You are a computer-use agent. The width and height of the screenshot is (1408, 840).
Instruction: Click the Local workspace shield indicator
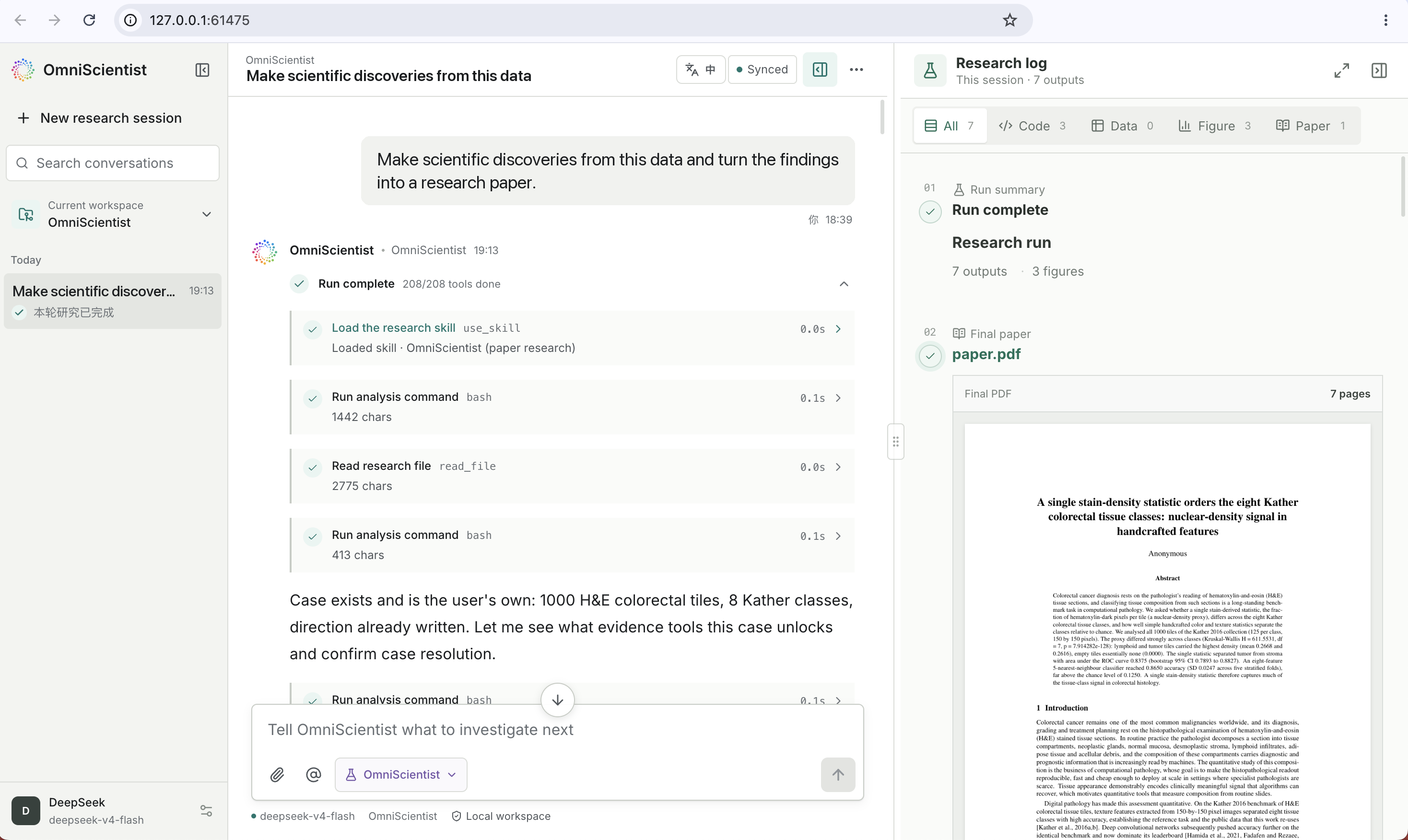501,816
